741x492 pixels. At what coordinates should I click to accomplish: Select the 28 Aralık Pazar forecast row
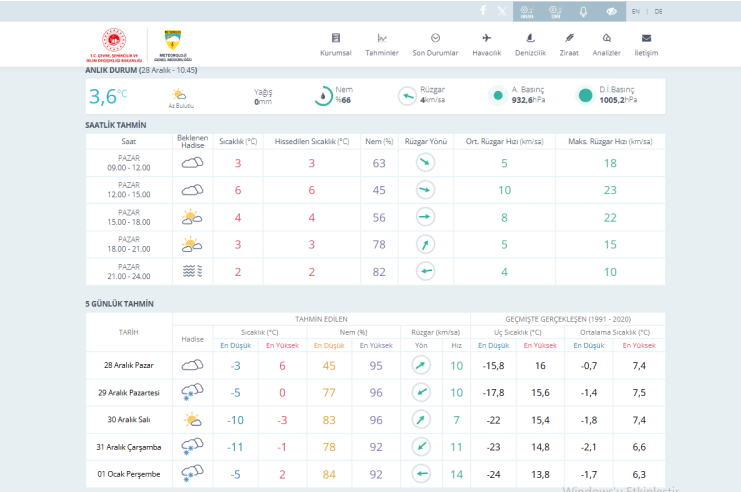tap(128, 365)
